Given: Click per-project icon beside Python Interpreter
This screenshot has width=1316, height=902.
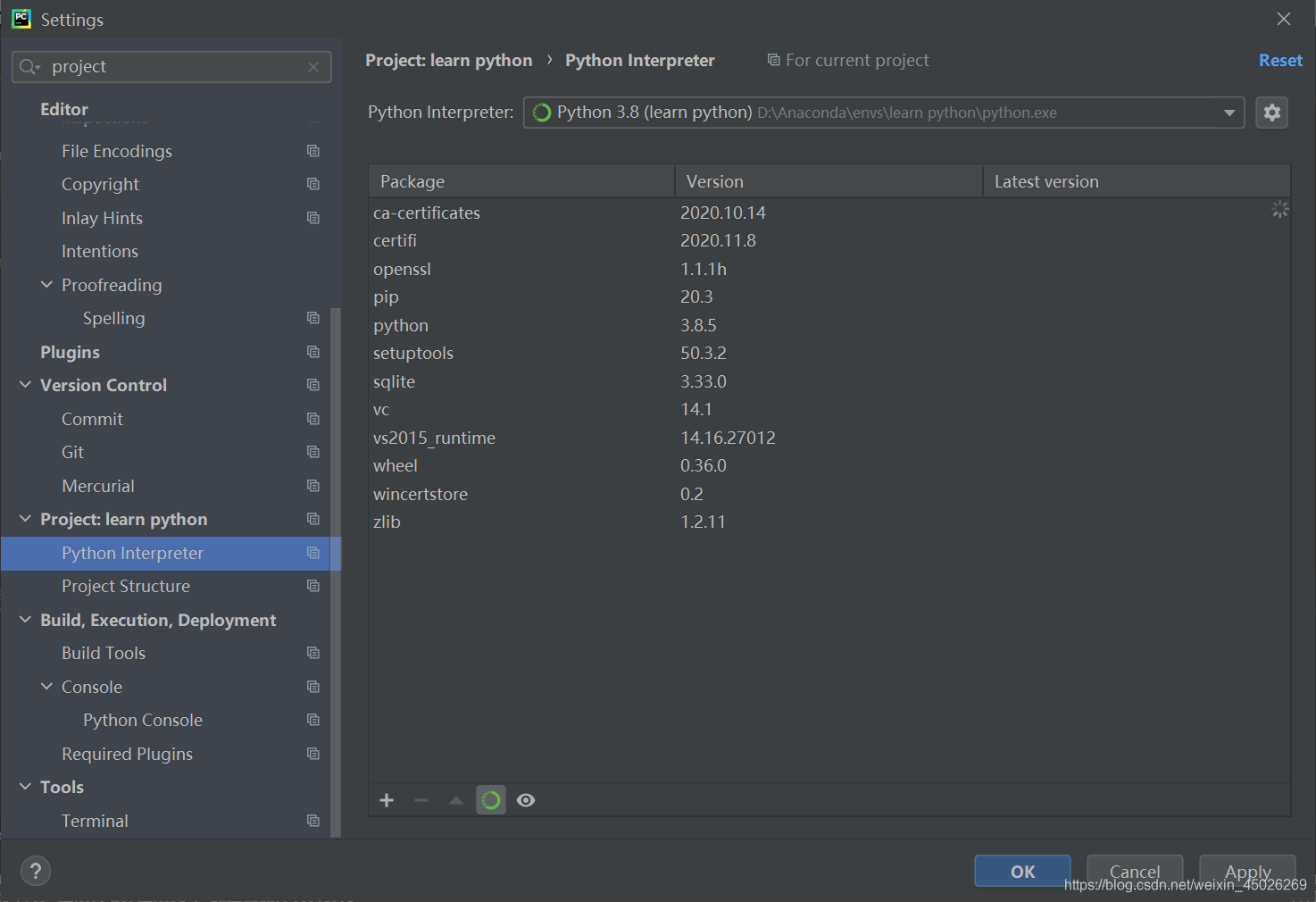Looking at the screenshot, I should tap(313, 553).
